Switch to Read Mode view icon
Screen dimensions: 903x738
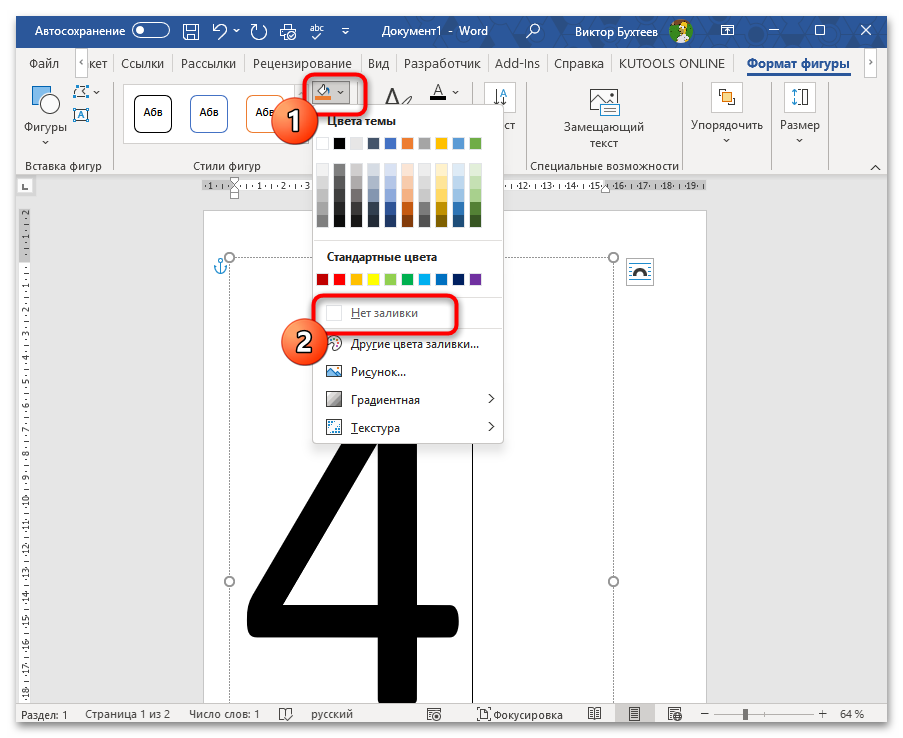coord(595,714)
